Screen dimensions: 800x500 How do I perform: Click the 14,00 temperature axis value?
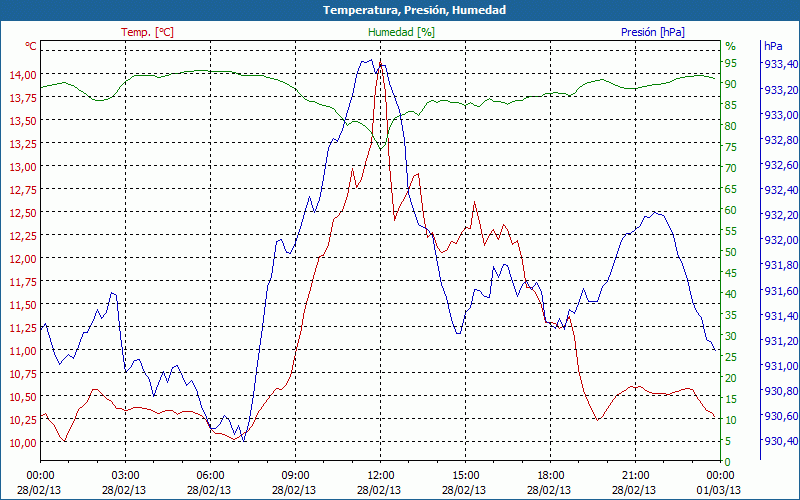point(22,74)
